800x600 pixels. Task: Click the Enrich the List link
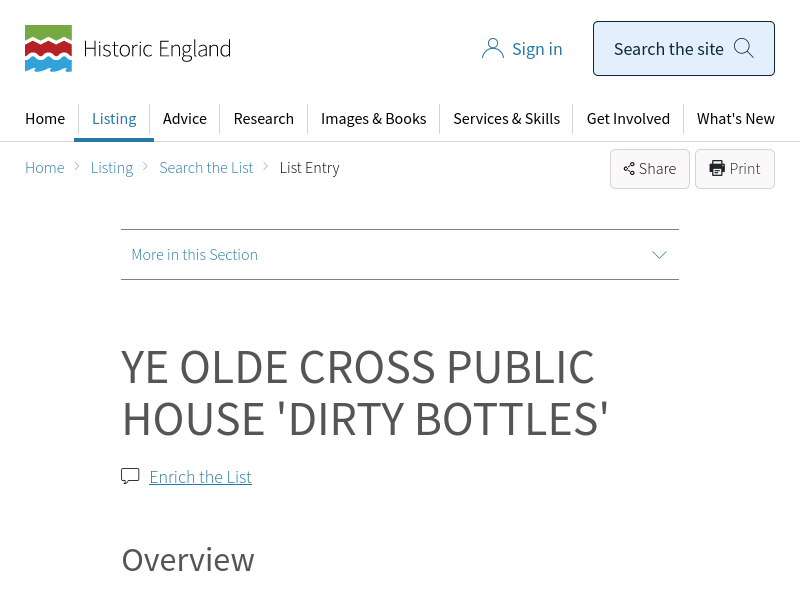pos(200,477)
